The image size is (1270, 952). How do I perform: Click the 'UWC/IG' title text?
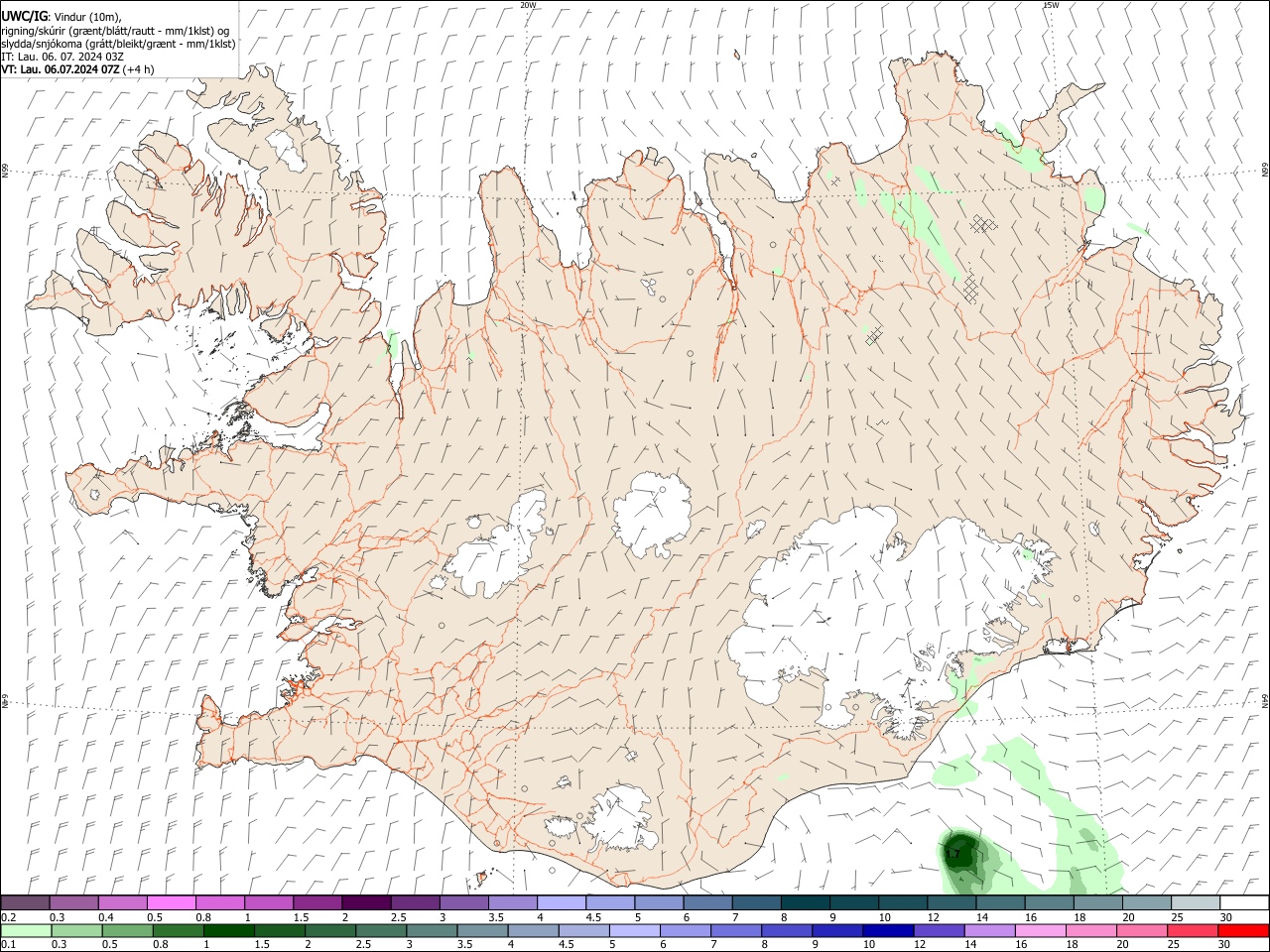[x=24, y=15]
